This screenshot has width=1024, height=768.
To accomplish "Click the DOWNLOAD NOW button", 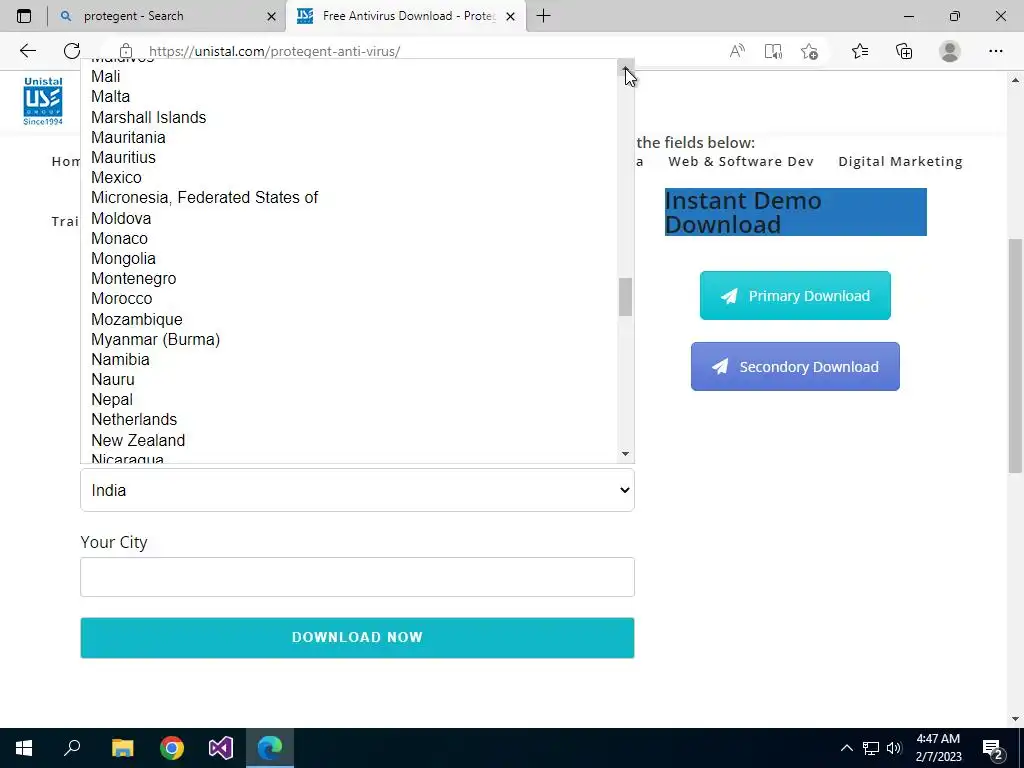I will tap(357, 637).
